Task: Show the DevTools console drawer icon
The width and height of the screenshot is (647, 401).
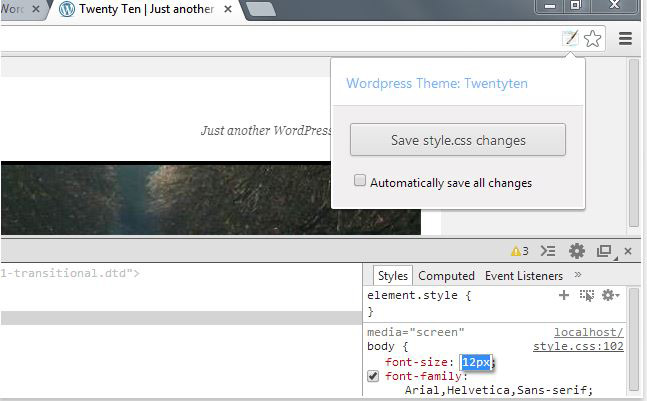Action: pyautogui.click(x=548, y=251)
